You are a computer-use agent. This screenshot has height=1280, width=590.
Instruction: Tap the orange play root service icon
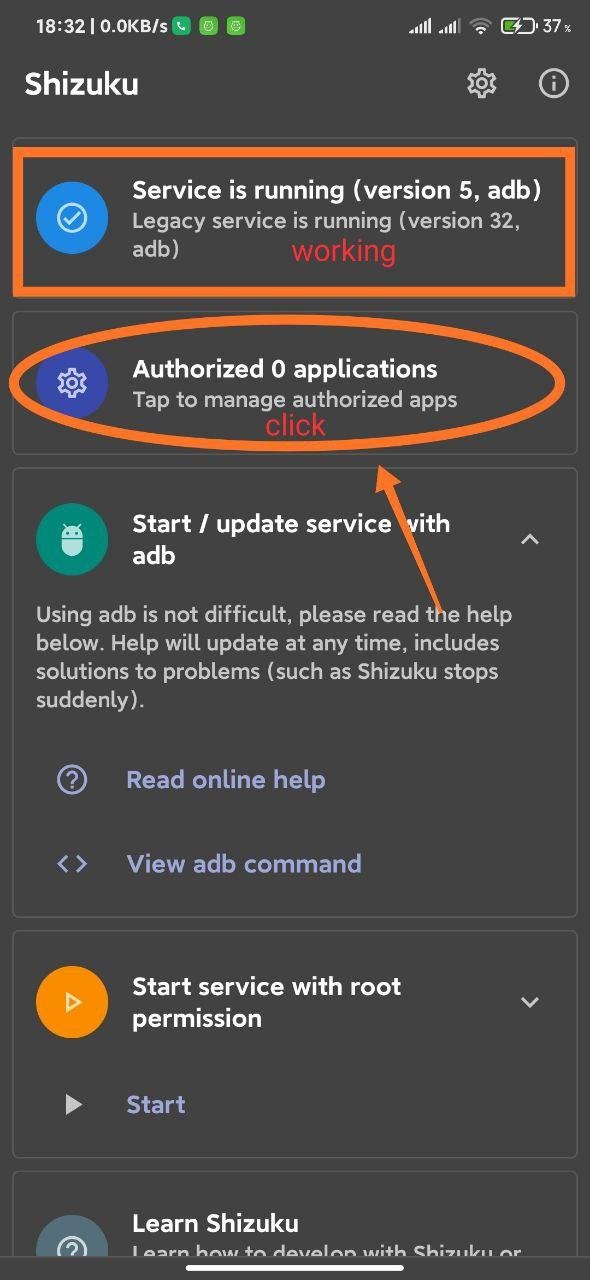[x=72, y=1002]
